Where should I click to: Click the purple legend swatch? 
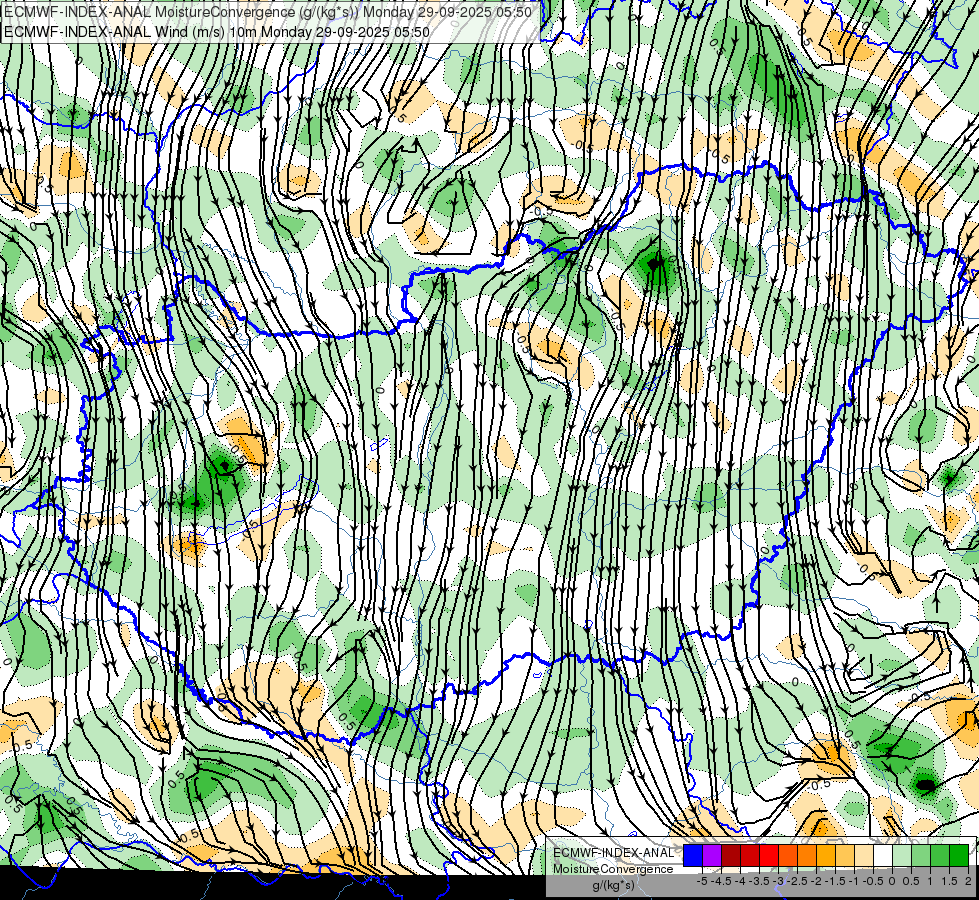tap(712, 855)
